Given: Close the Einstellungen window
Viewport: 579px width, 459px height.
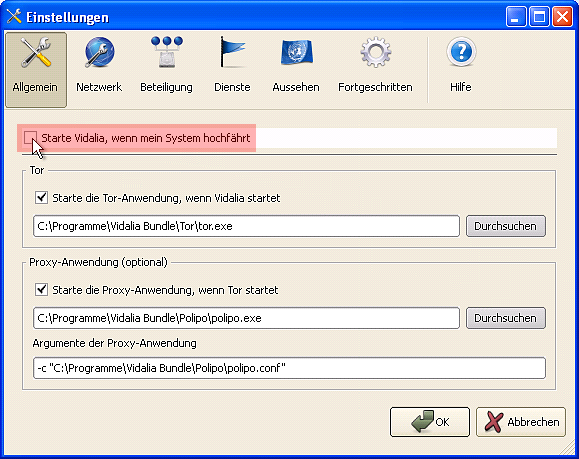Looking at the screenshot, I should tap(562, 17).
